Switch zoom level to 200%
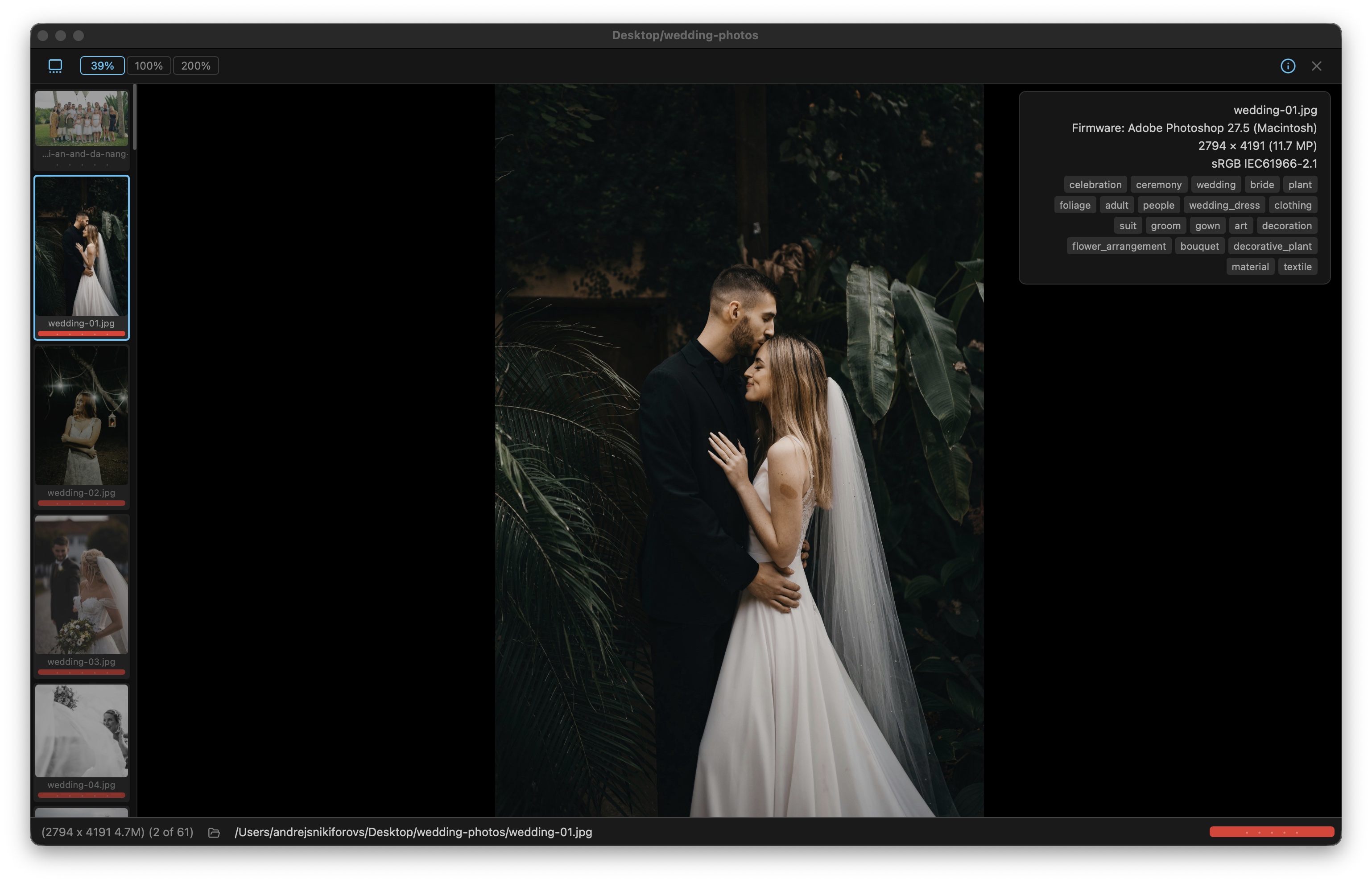This screenshot has width=1372, height=883. click(x=195, y=66)
